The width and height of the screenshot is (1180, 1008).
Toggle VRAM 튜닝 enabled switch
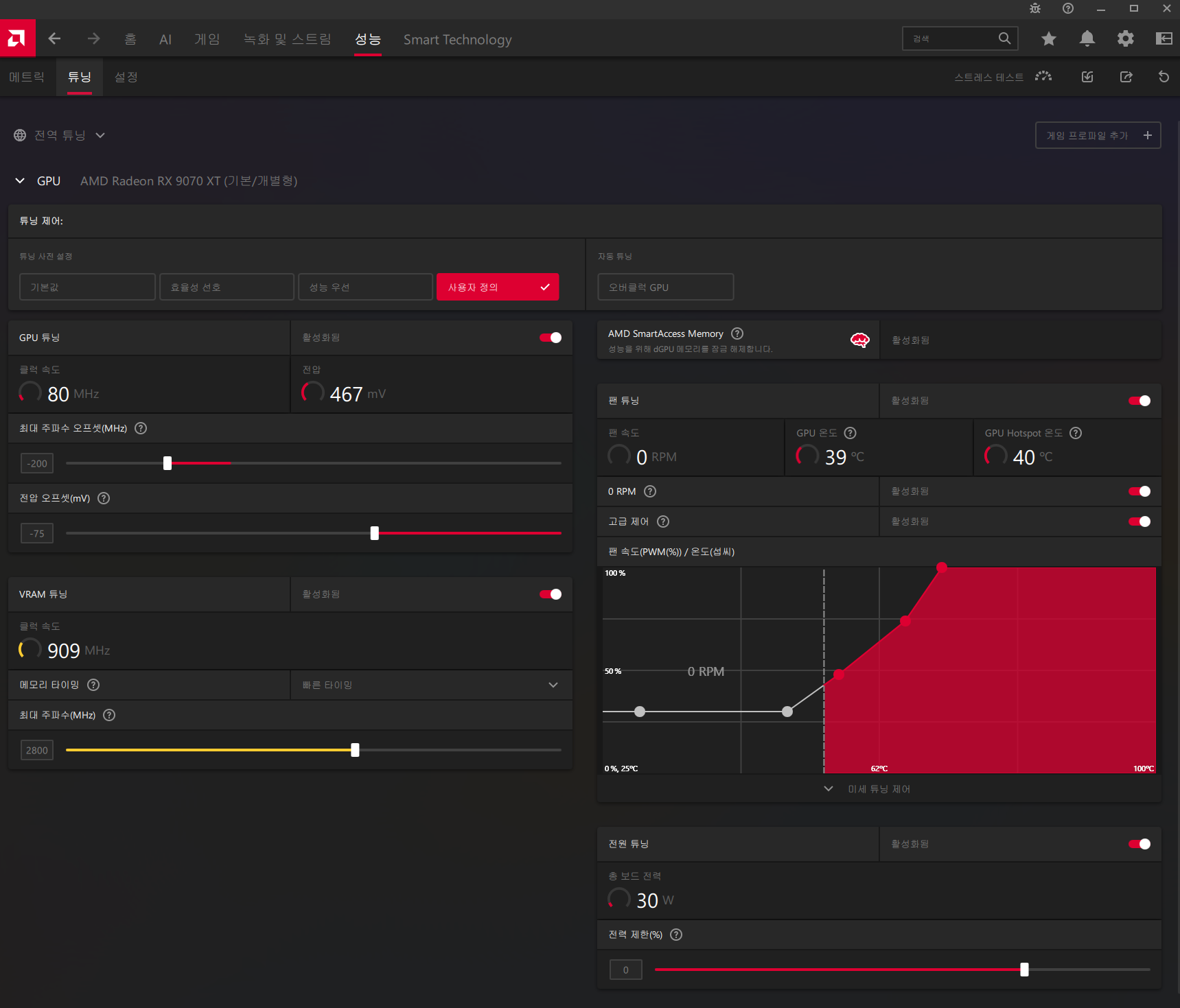click(x=551, y=594)
